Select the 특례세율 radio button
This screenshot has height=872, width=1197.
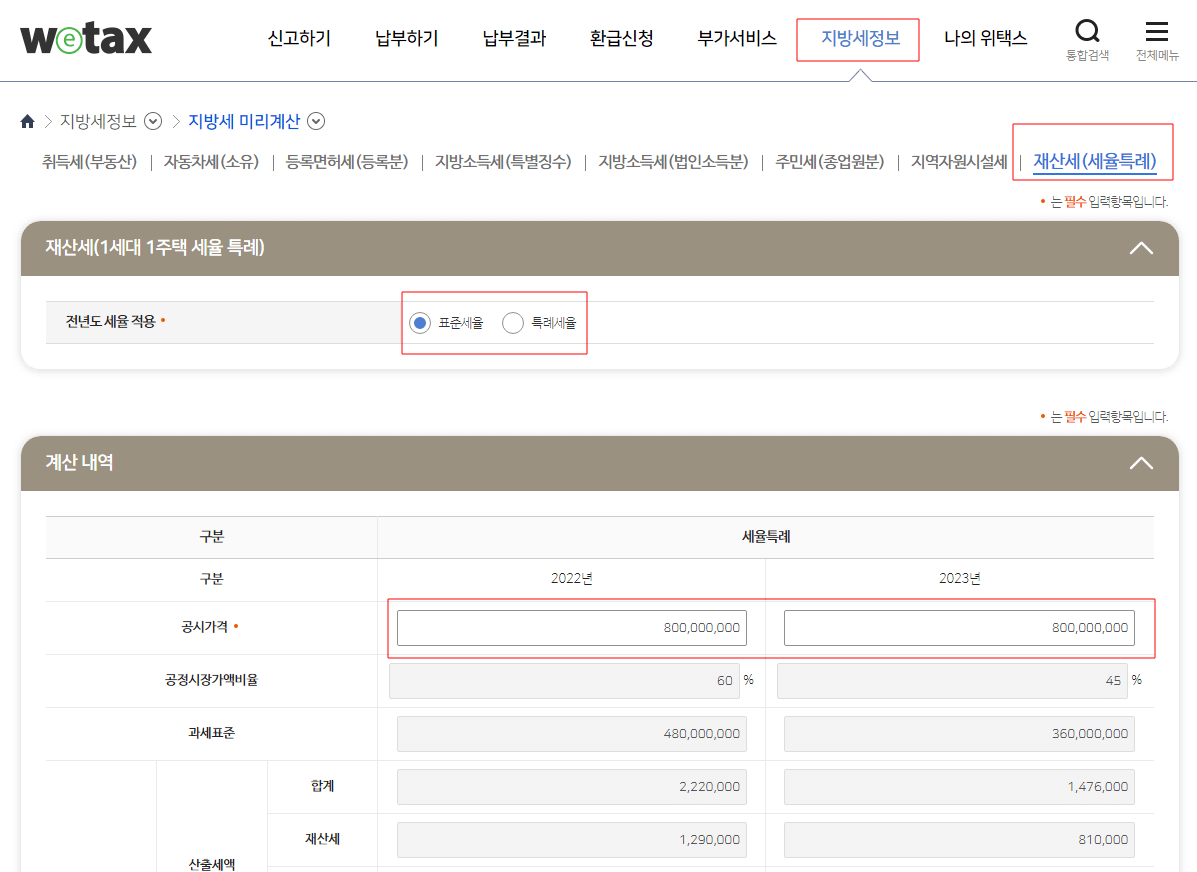(513, 323)
